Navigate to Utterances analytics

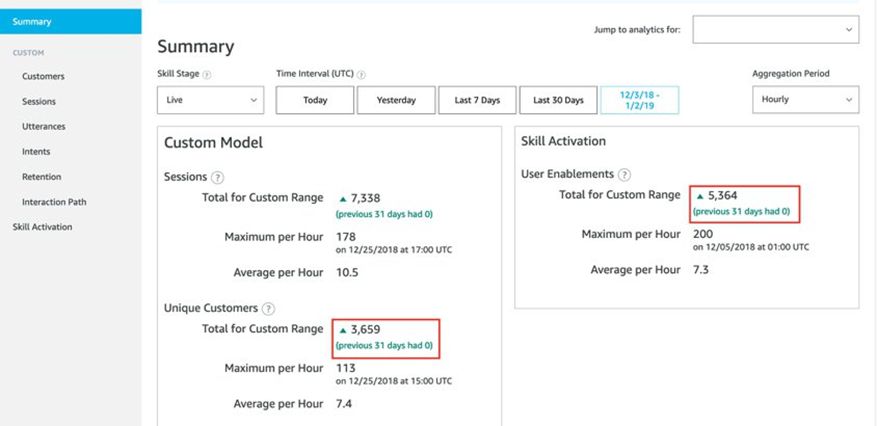[x=44, y=127]
